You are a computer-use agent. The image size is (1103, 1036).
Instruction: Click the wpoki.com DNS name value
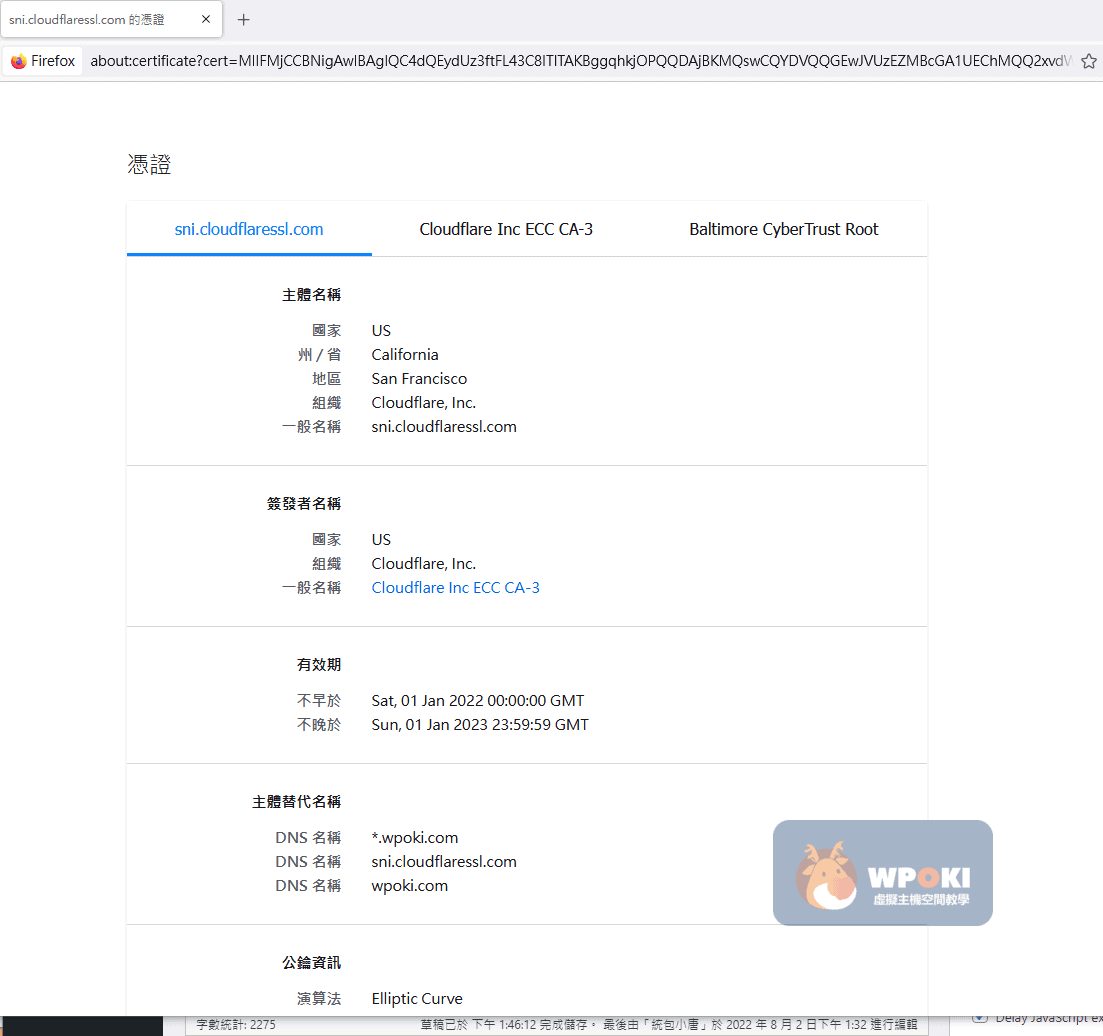[x=409, y=886]
